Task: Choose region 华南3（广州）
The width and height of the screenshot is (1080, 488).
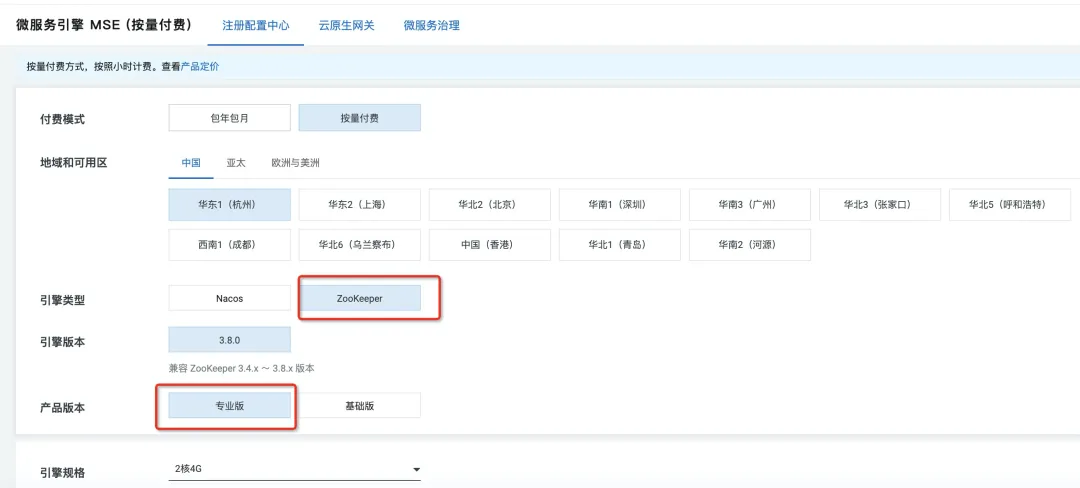Action: 750,204
